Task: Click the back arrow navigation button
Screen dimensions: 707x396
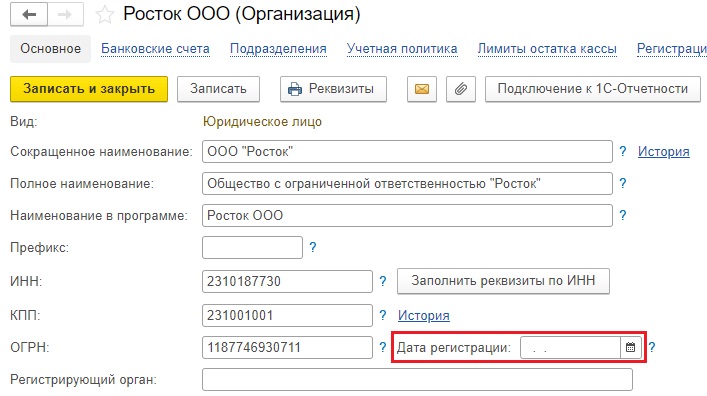Action: [x=29, y=14]
